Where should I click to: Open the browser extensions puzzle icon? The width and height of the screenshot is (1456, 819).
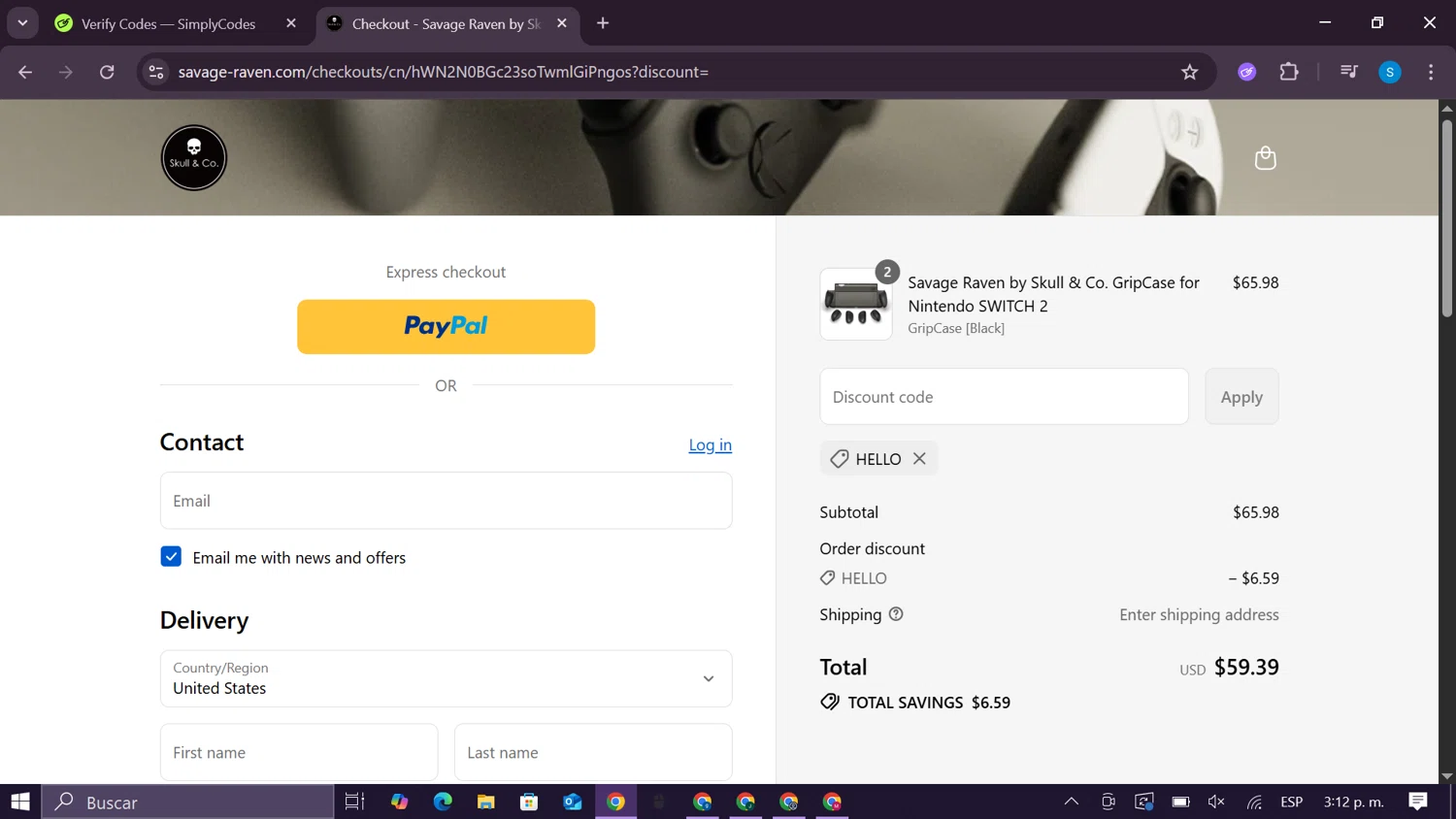coord(1289,72)
